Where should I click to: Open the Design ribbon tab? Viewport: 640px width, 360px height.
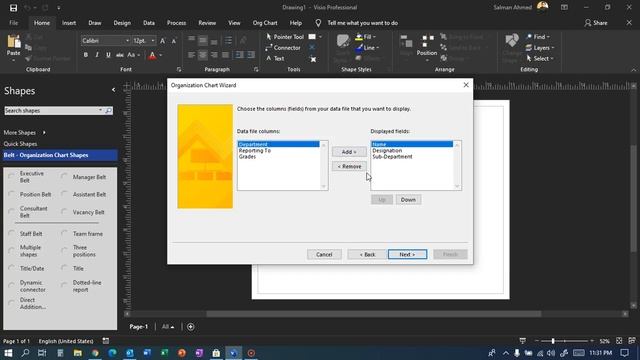(x=122, y=23)
